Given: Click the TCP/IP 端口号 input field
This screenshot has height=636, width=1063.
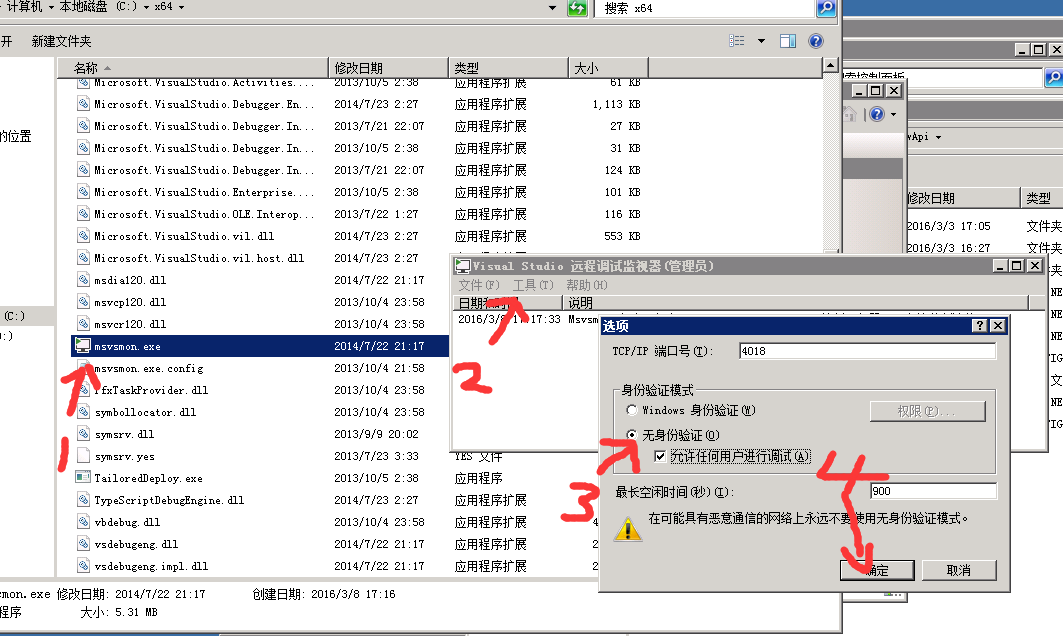Looking at the screenshot, I should coord(867,351).
